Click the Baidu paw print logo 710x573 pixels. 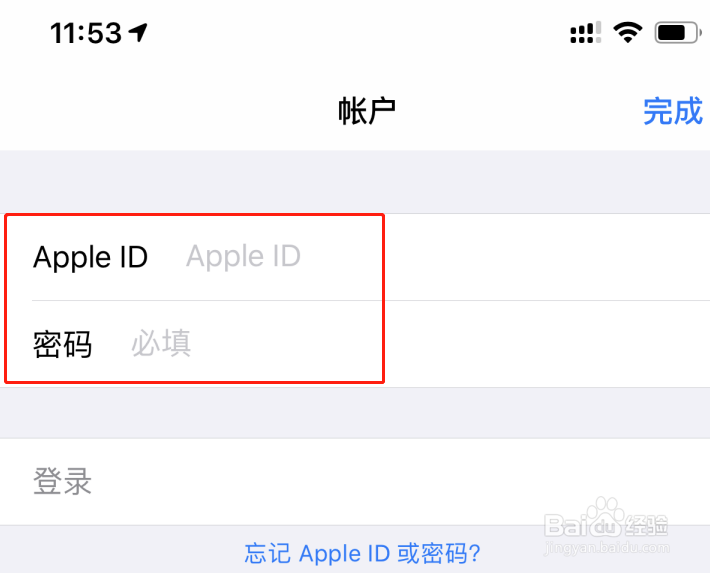coord(606,516)
